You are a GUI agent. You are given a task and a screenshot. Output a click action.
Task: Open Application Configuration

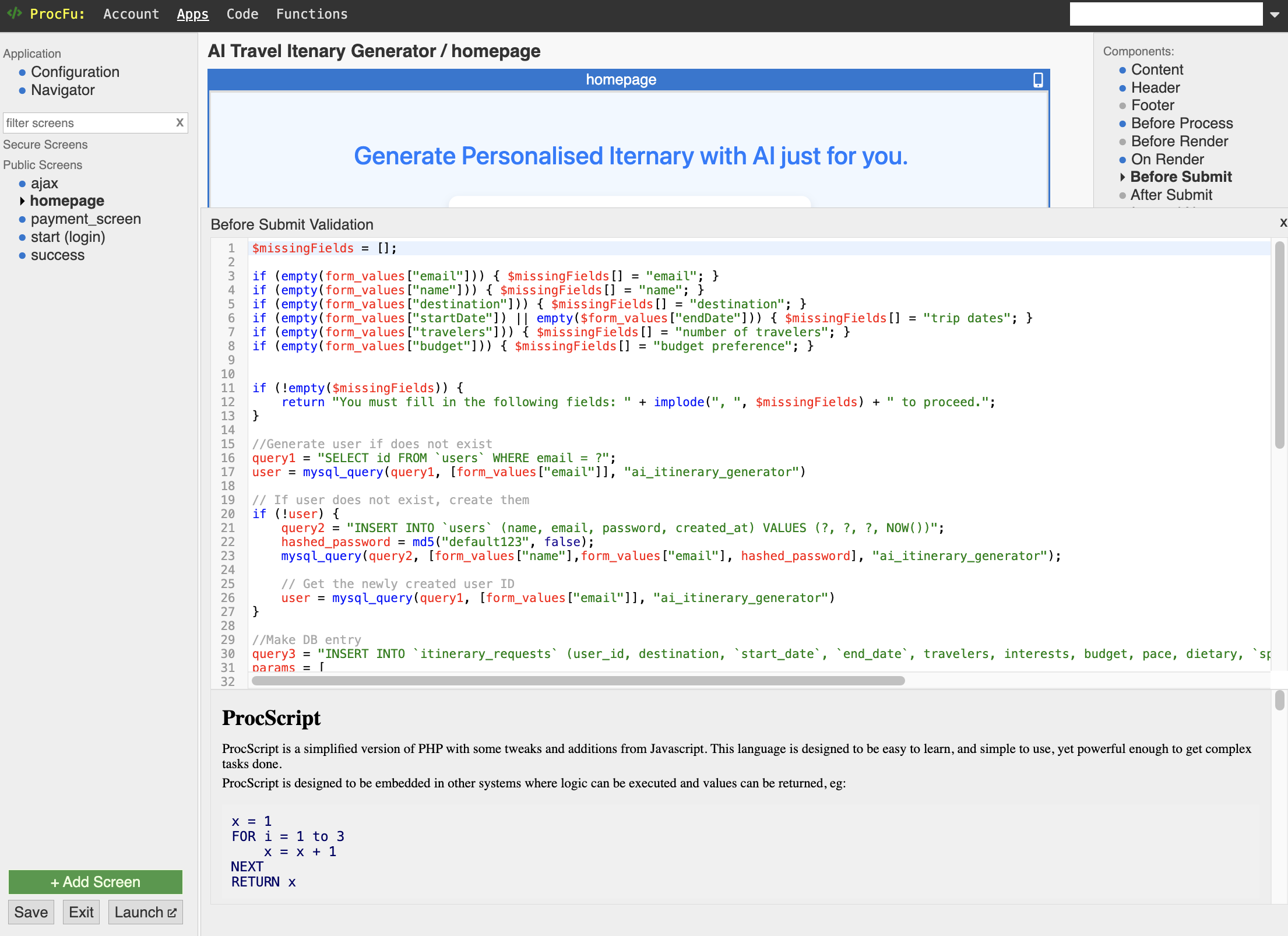click(75, 72)
